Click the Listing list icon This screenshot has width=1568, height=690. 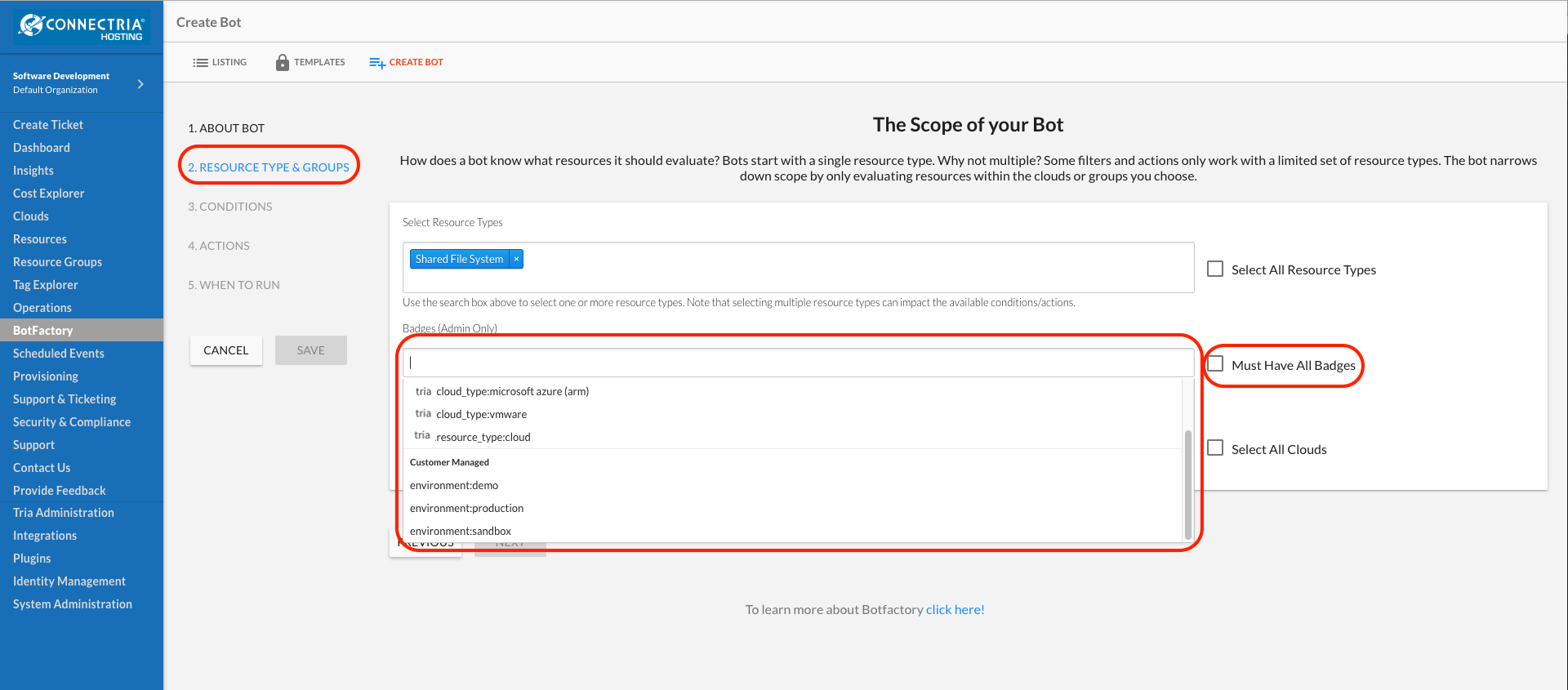200,63
